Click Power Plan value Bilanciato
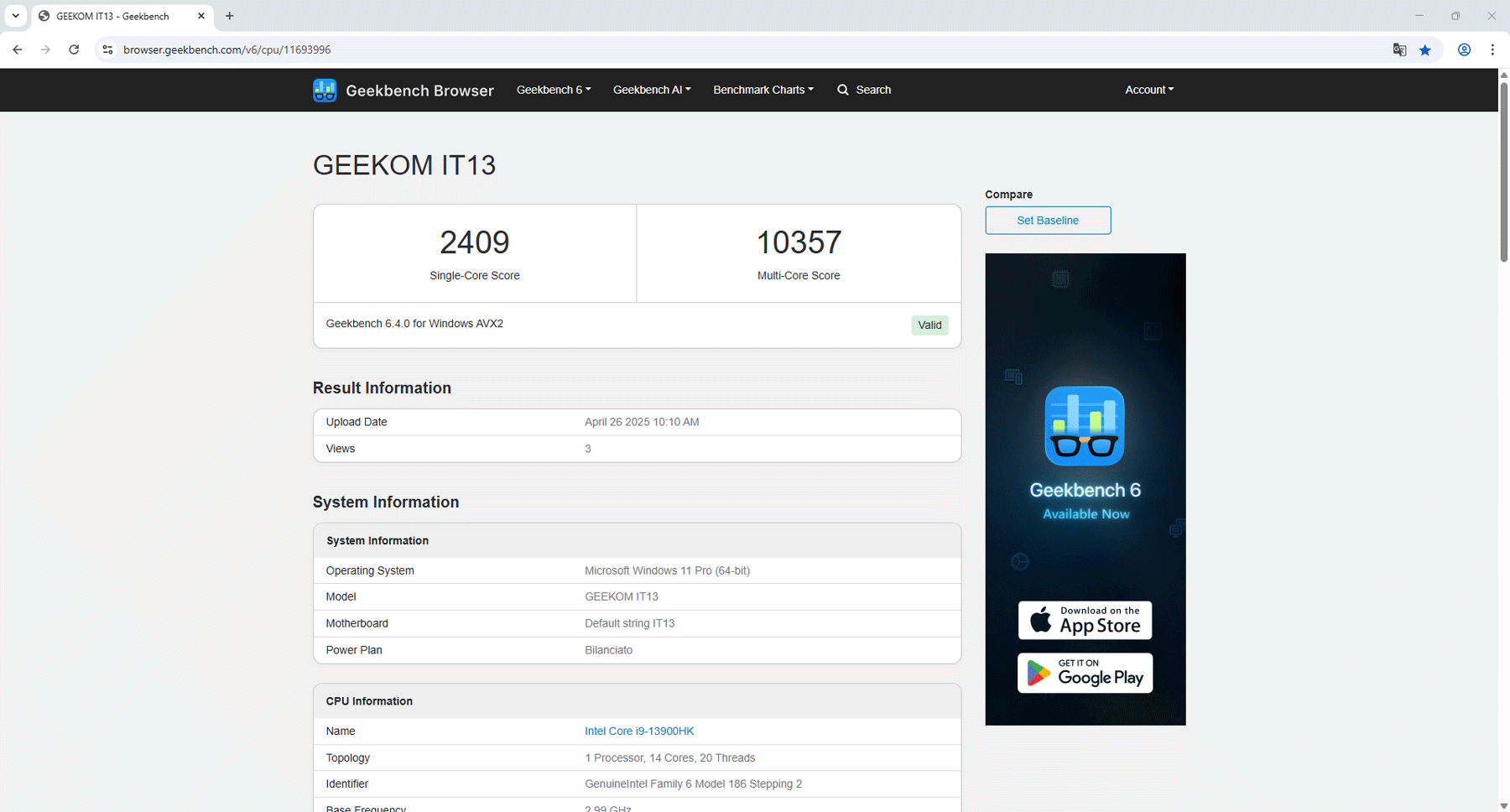 pos(609,650)
